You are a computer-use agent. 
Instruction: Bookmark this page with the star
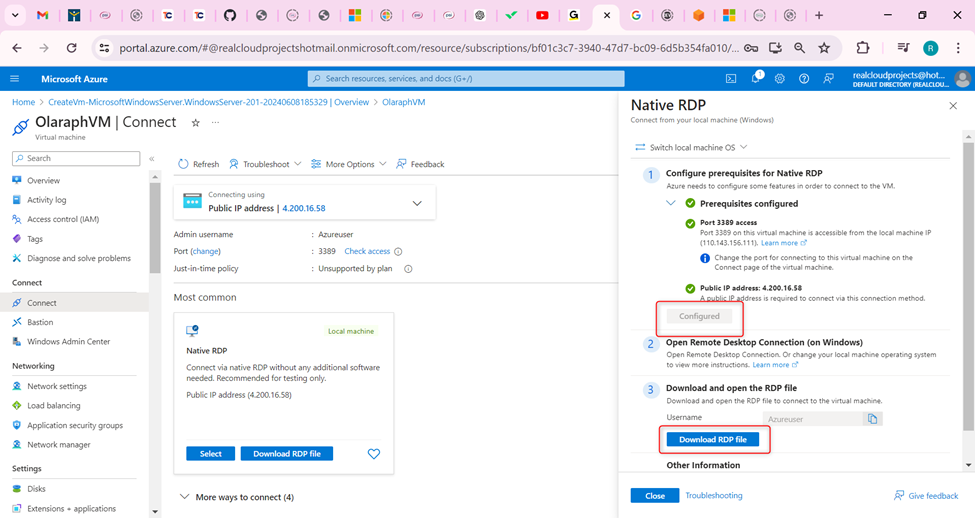tap(824, 48)
